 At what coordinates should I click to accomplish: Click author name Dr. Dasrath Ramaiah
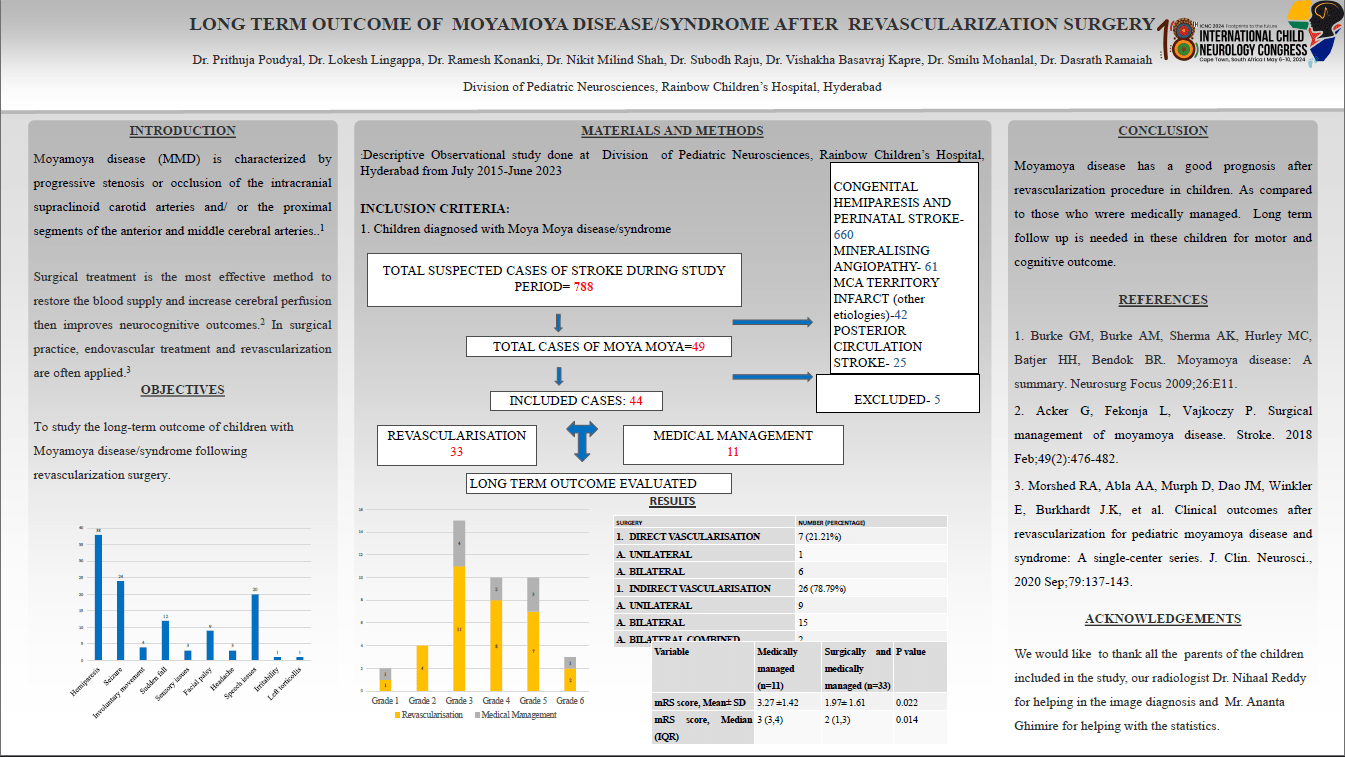point(1096,60)
